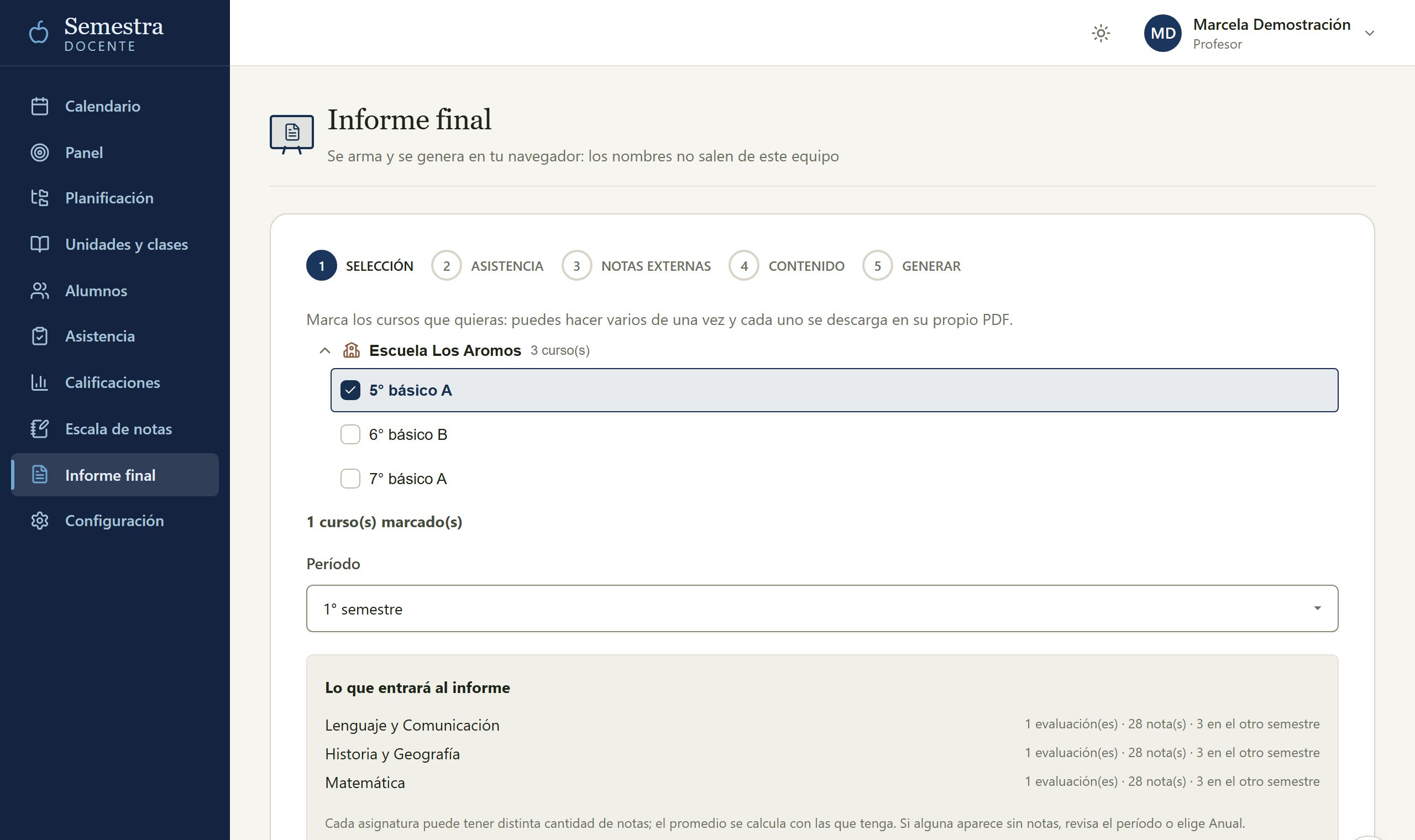Click the Semestra apple logo icon
Image resolution: width=1415 pixels, height=840 pixels.
(39, 32)
